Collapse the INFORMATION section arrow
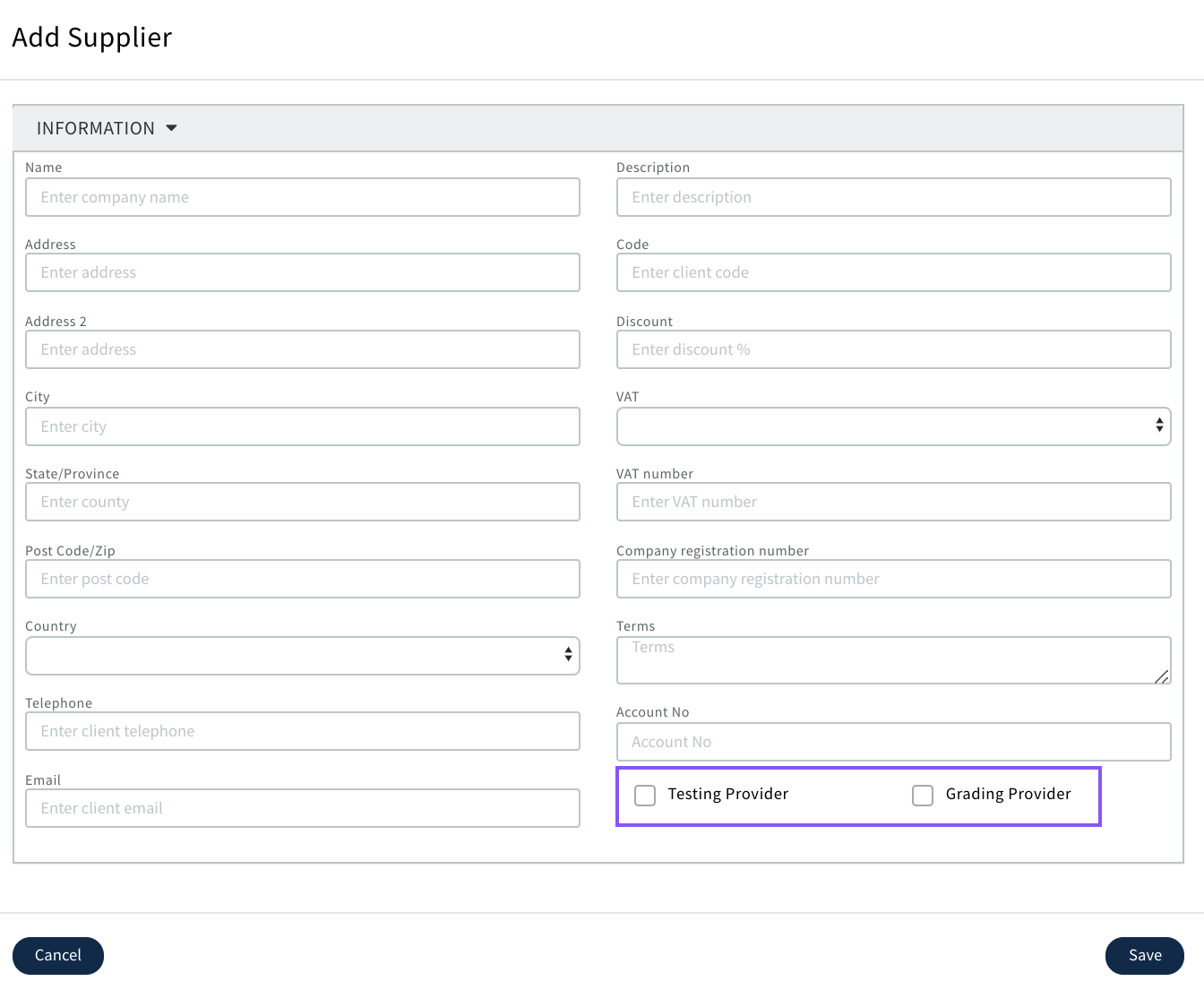Screen dimensions: 1204x1007 tap(171, 128)
